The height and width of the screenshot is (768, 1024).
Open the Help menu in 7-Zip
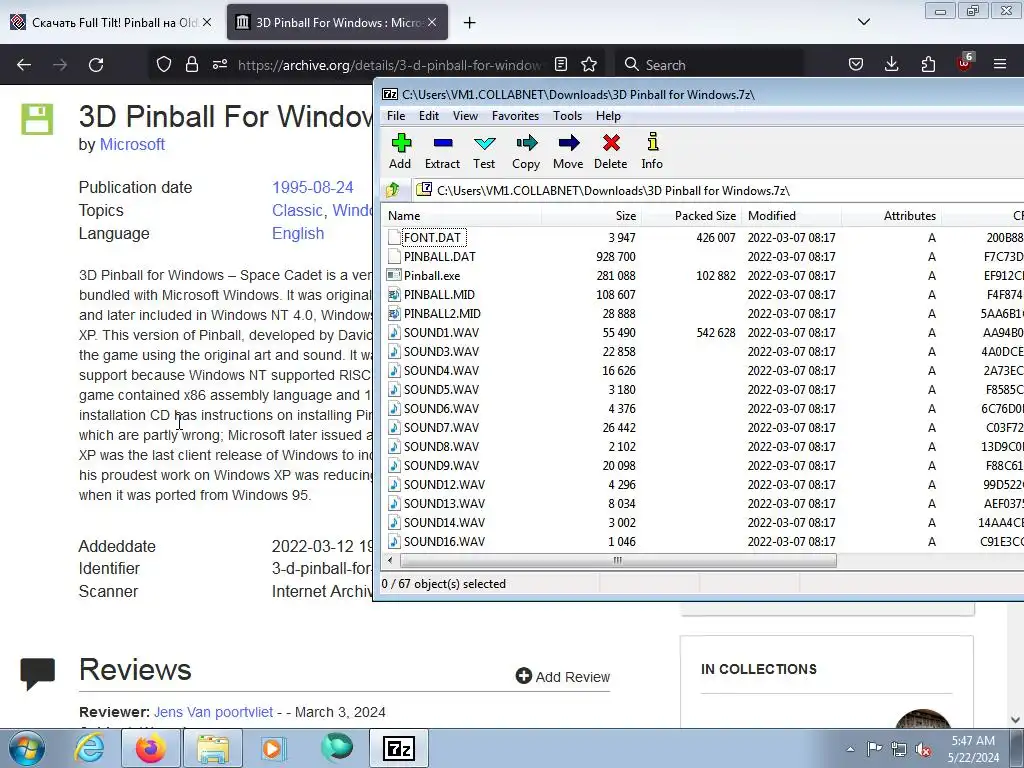click(608, 116)
